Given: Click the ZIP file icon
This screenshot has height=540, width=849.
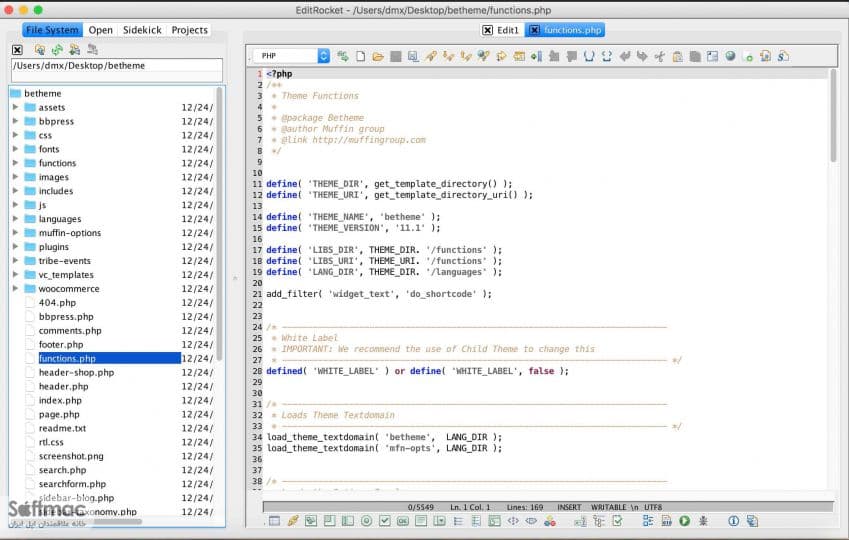Looking at the screenshot, I should [x=667, y=521].
